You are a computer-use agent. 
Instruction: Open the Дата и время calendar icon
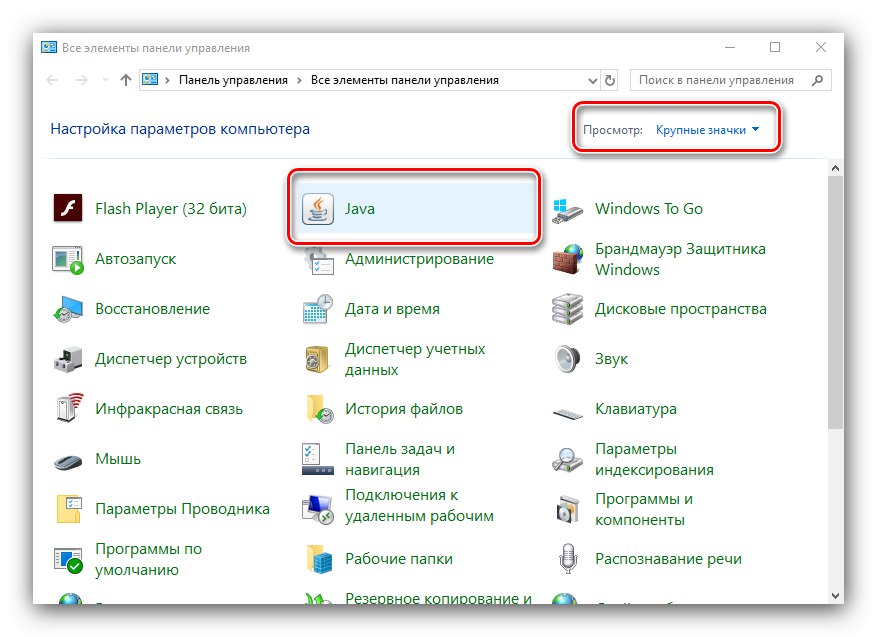coord(318,309)
